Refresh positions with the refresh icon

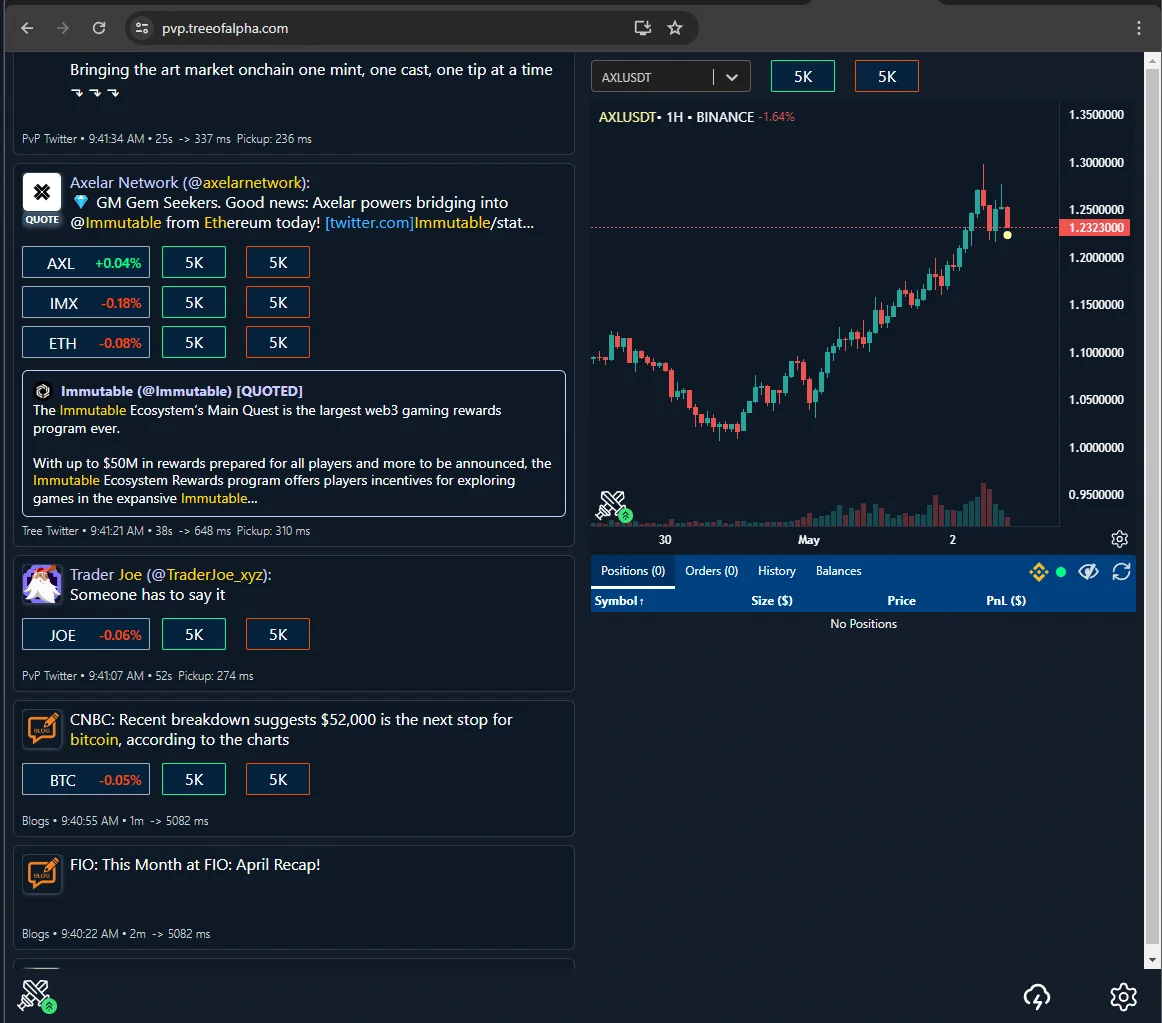1121,572
